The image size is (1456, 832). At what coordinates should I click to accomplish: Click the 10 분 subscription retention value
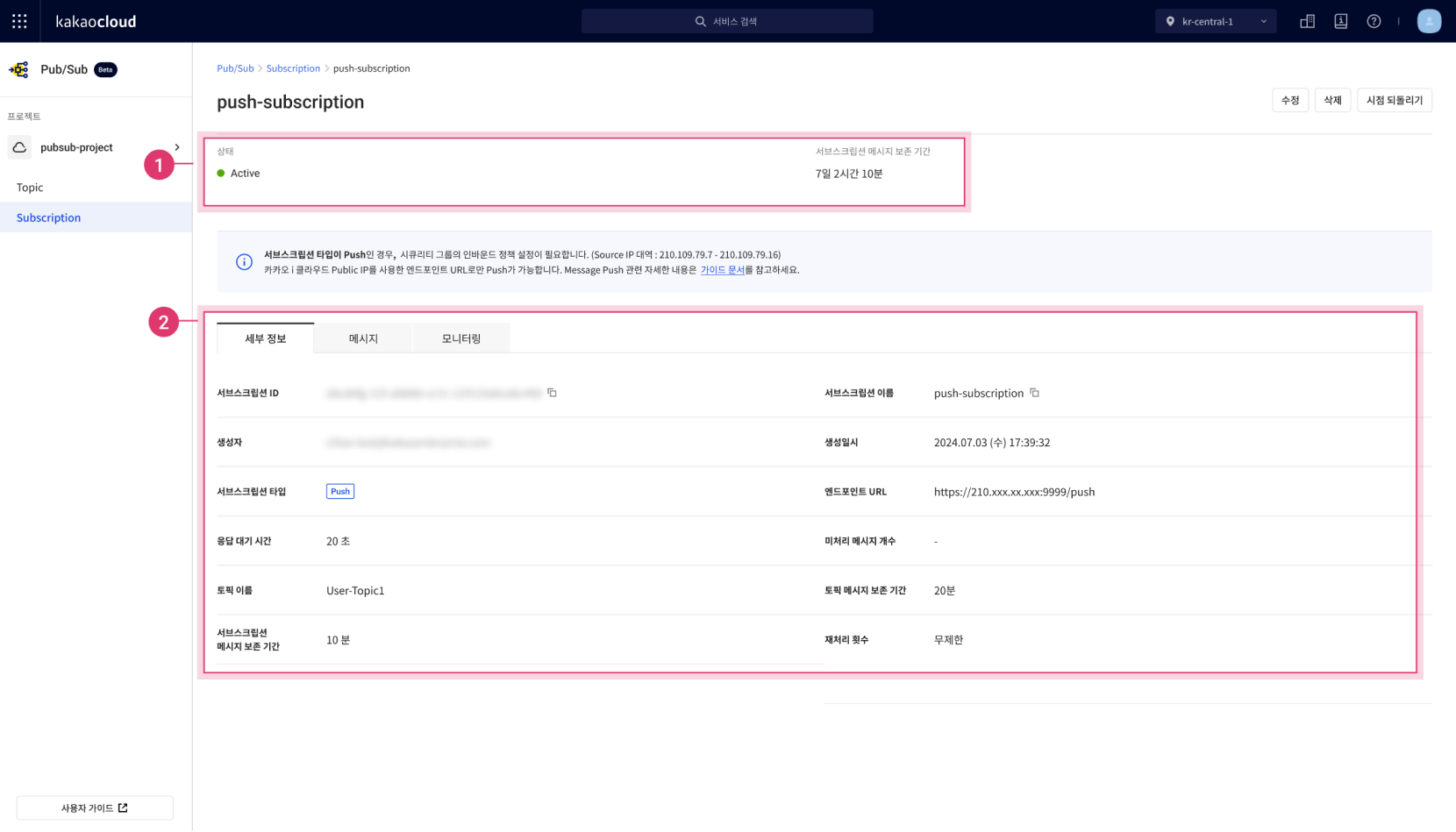click(338, 640)
